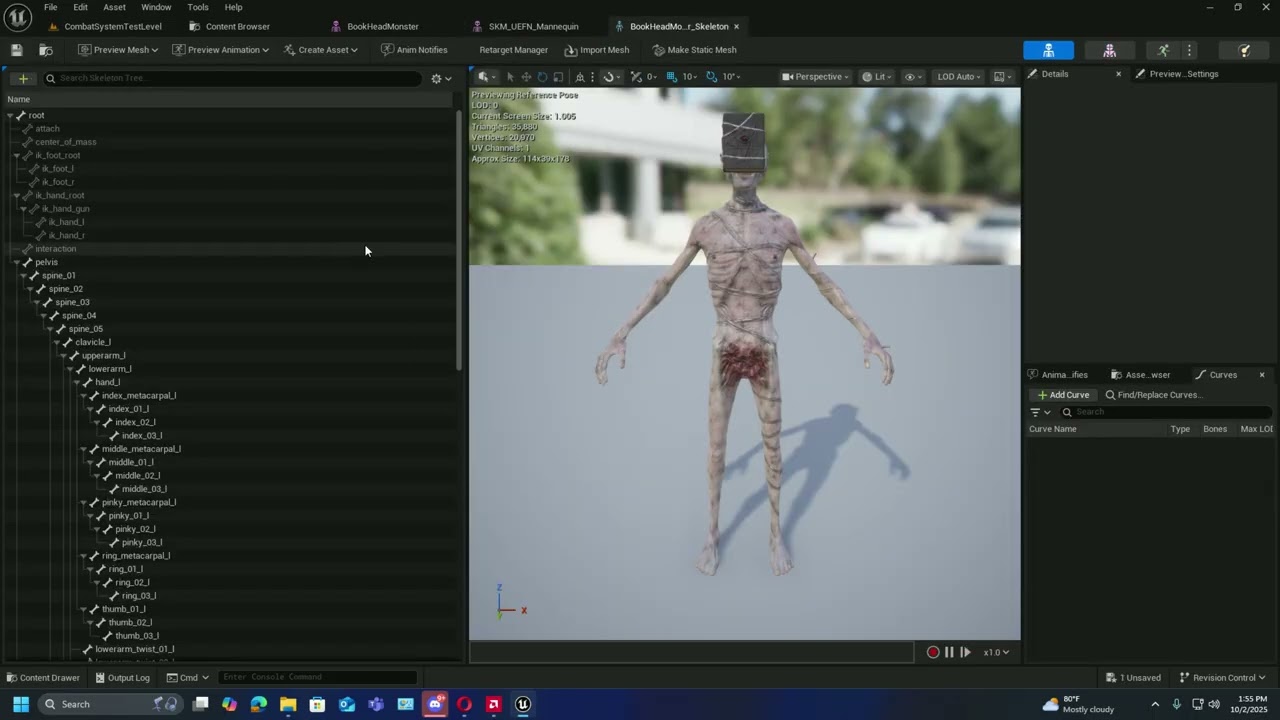1280x720 pixels.
Task: Click Find/Replace Curves button
Action: [x=1153, y=395]
